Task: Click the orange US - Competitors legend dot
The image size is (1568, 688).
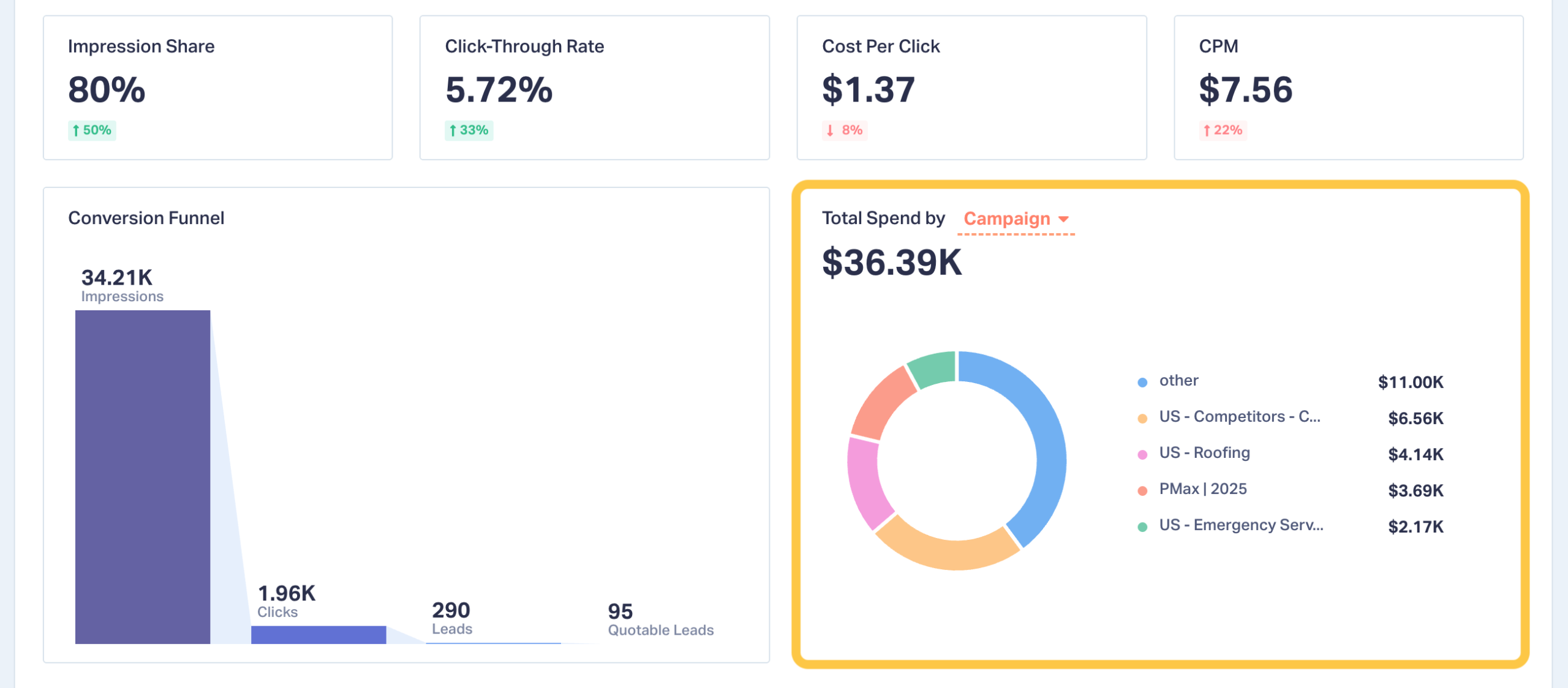Action: tap(1142, 419)
